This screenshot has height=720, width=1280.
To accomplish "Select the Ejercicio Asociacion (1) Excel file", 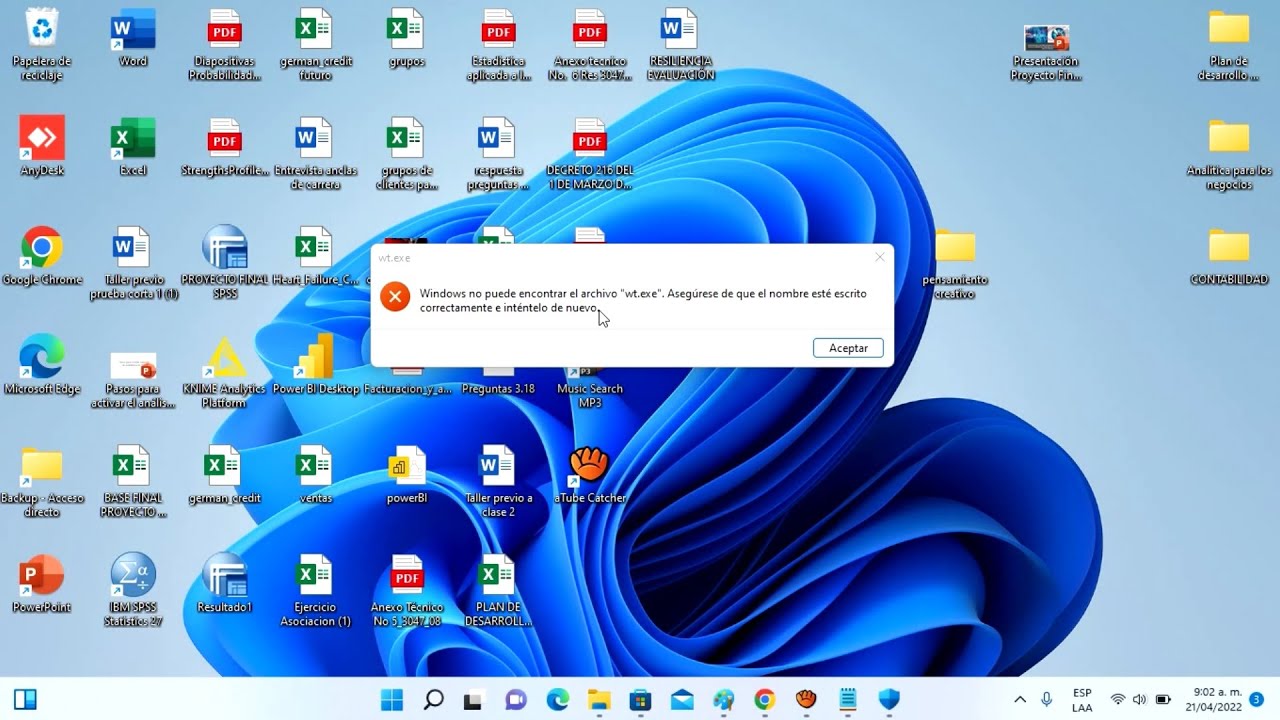I will [x=315, y=590].
